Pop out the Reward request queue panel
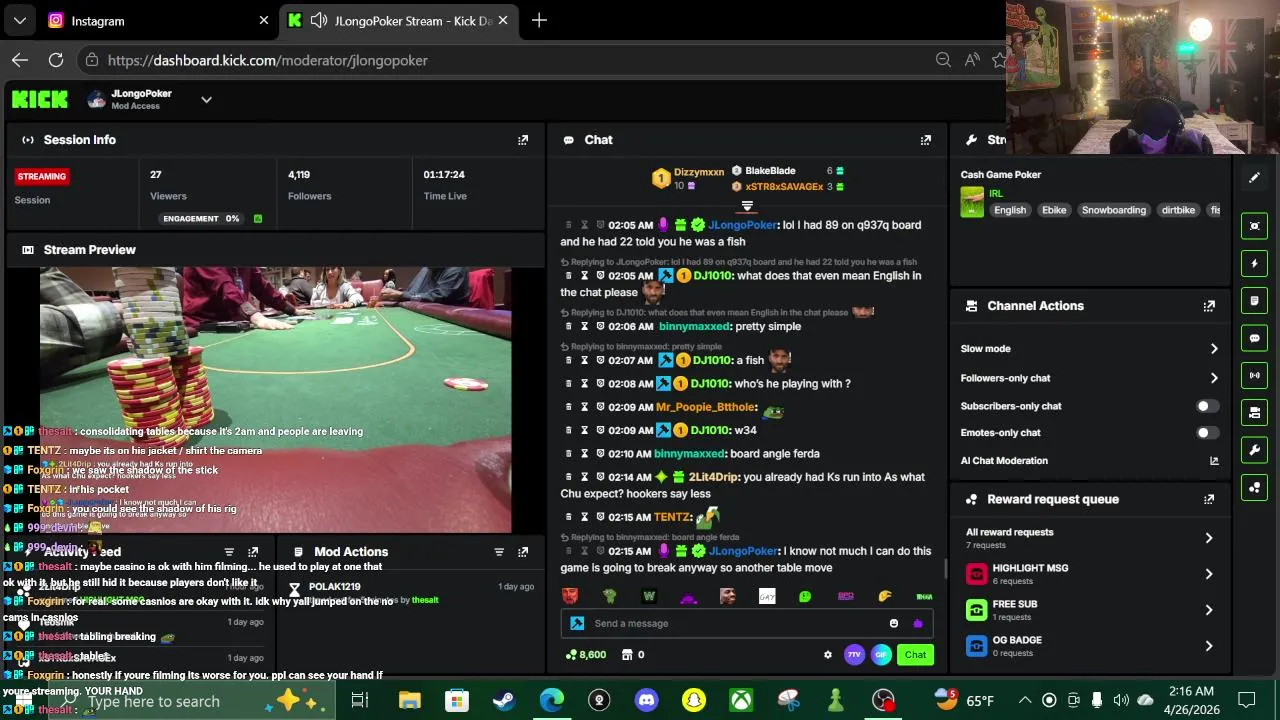The width and height of the screenshot is (1280, 720). point(1209,499)
